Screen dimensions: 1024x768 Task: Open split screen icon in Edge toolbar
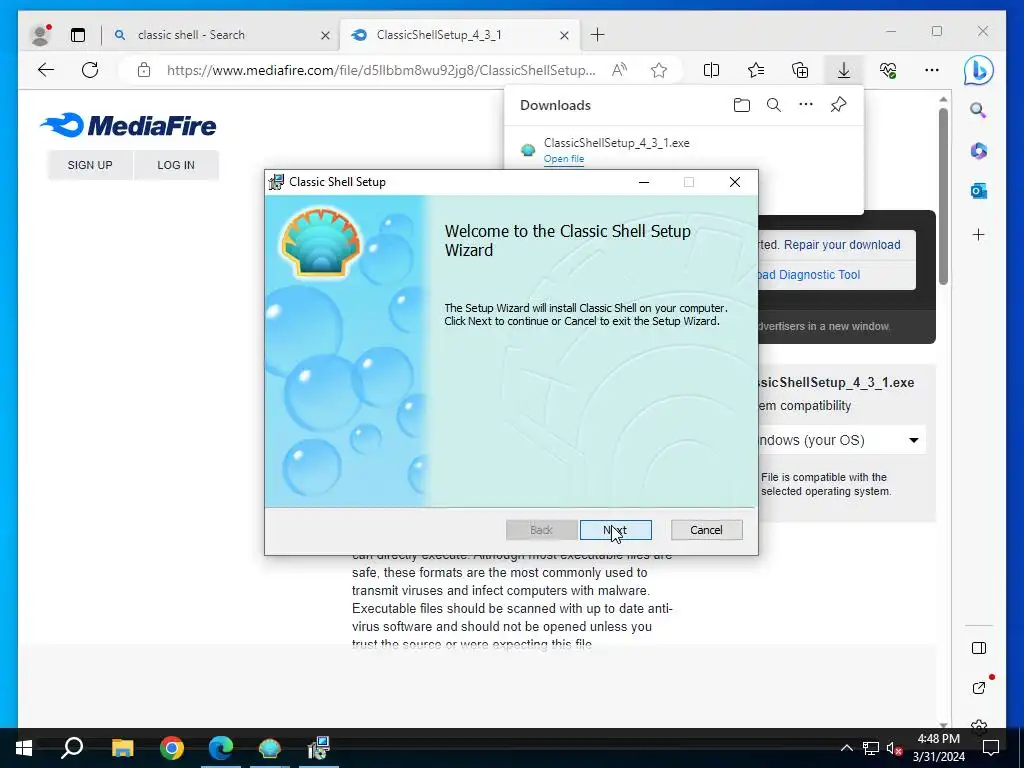point(711,70)
